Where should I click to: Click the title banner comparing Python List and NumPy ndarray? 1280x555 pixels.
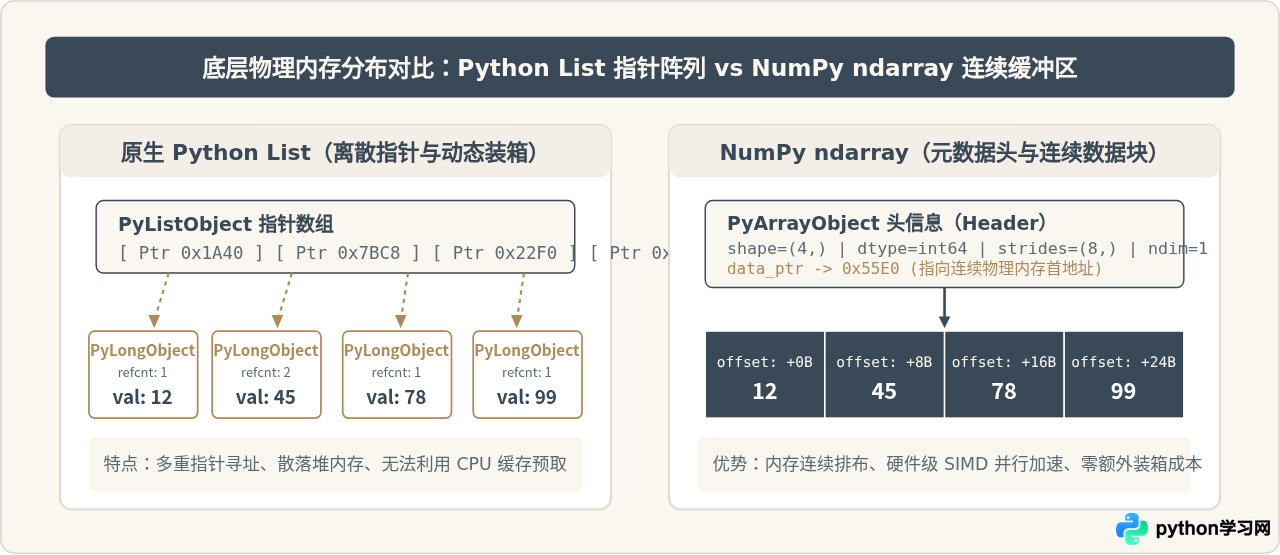(x=640, y=67)
